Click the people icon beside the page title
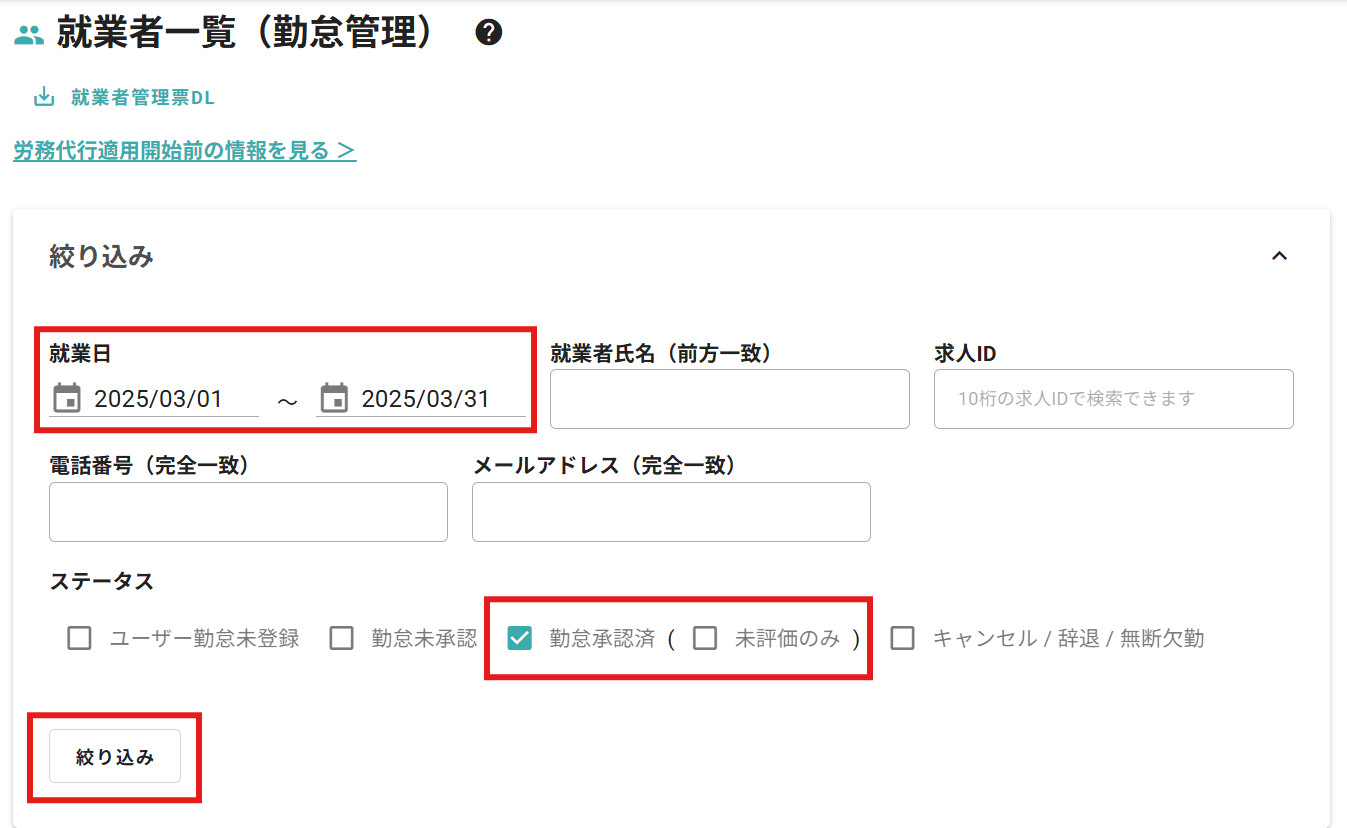This screenshot has width=1347, height=828. 29,35
